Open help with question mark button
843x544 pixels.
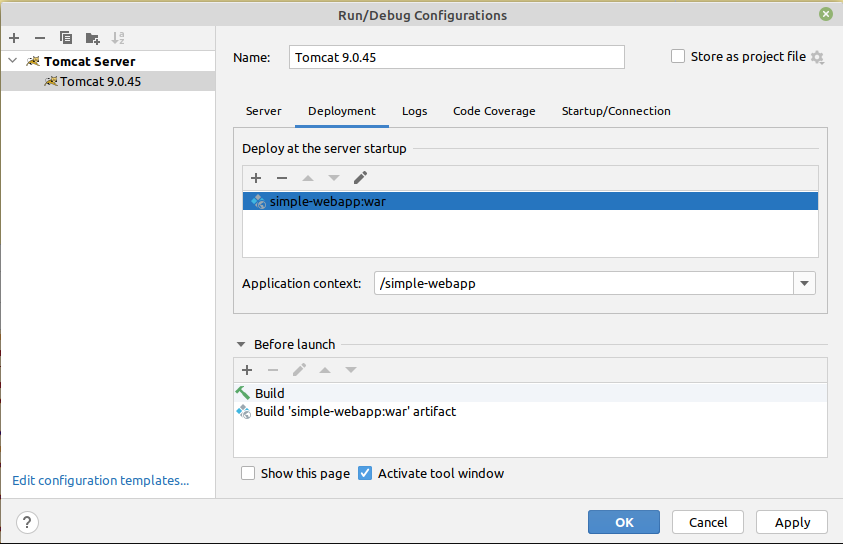(27, 522)
